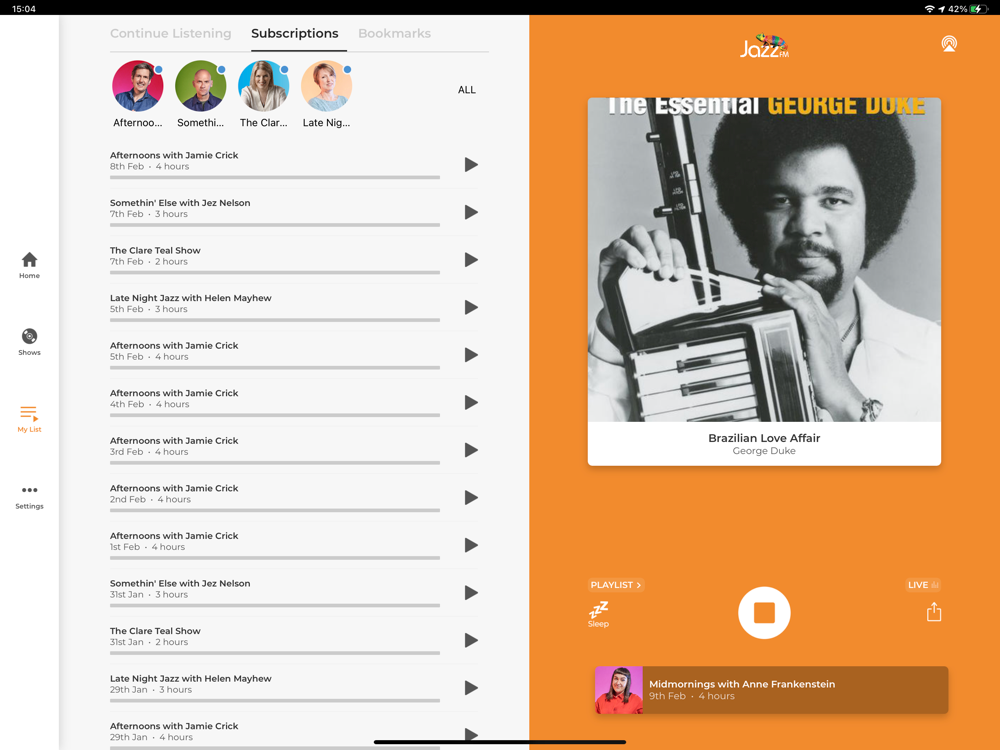Tap the Jazz FM logo
This screenshot has width=1000, height=750.
(764, 46)
